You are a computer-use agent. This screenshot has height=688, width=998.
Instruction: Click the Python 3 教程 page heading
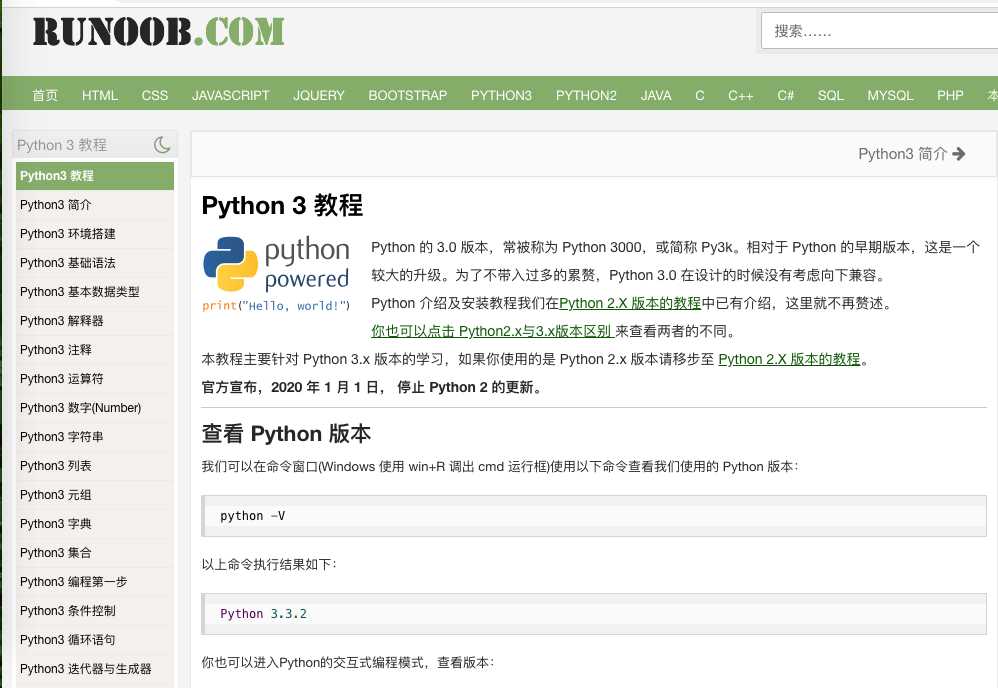pyautogui.click(x=282, y=206)
